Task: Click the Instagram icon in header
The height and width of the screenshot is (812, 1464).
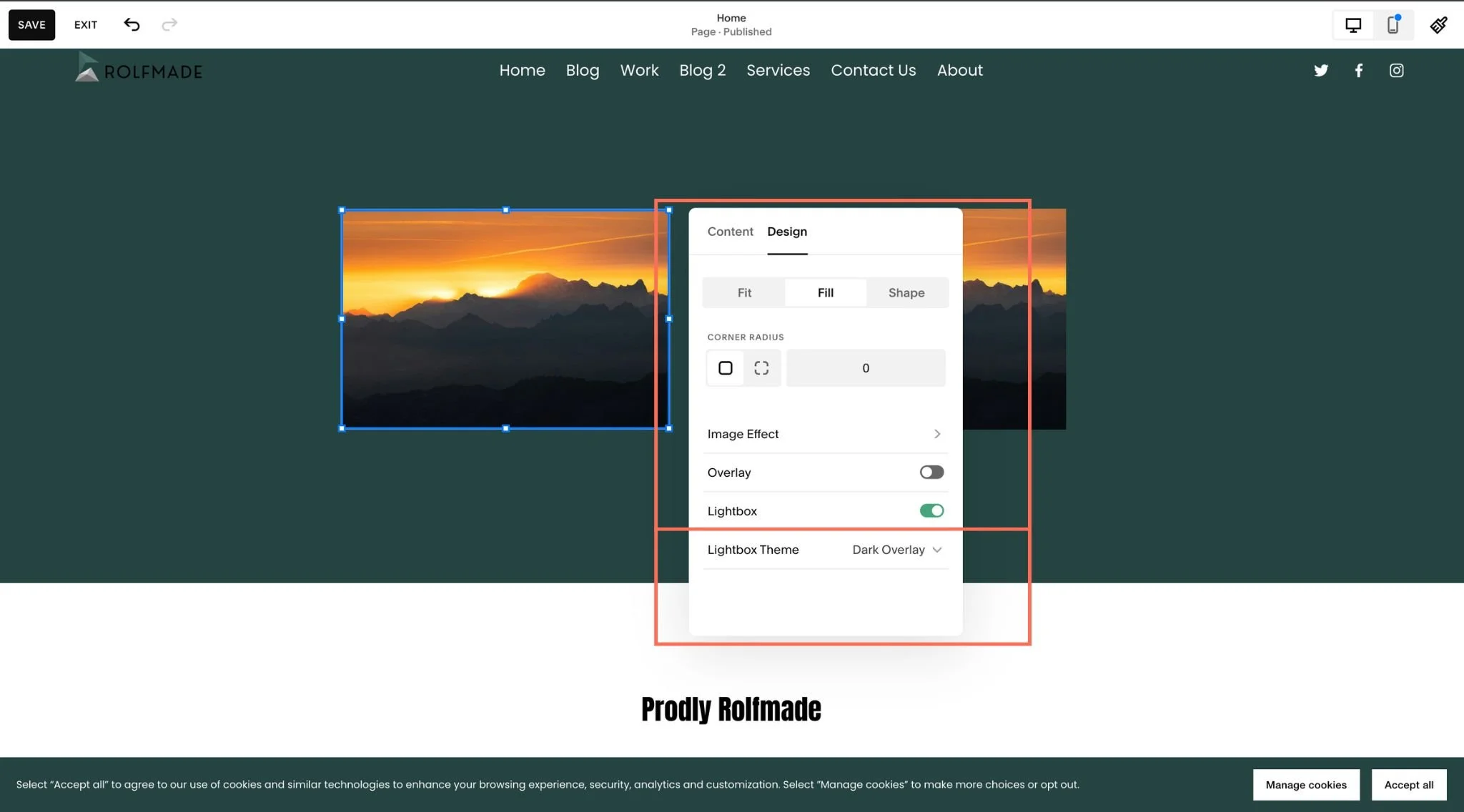Action: coord(1396,70)
